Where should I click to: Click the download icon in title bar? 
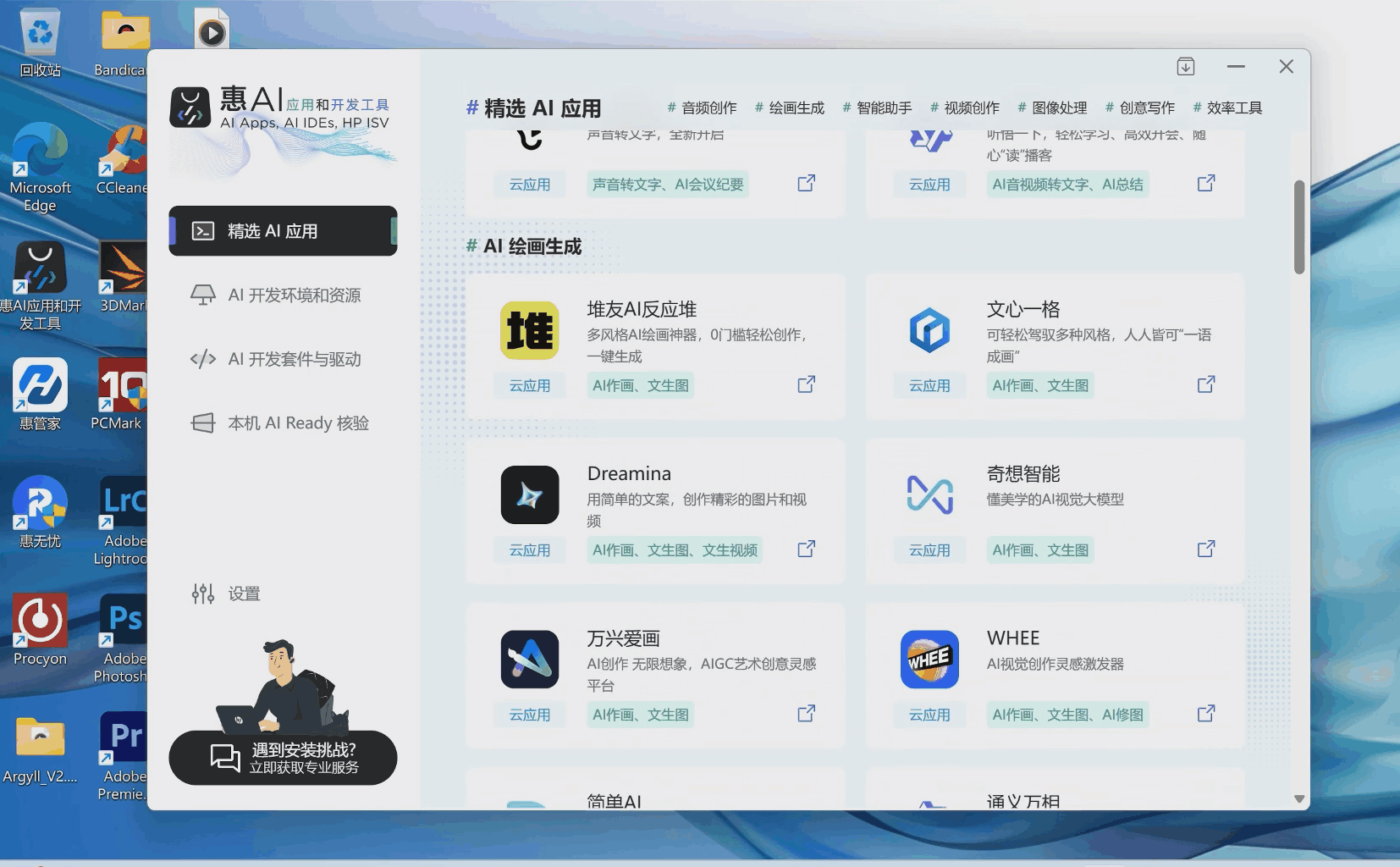tap(1186, 66)
